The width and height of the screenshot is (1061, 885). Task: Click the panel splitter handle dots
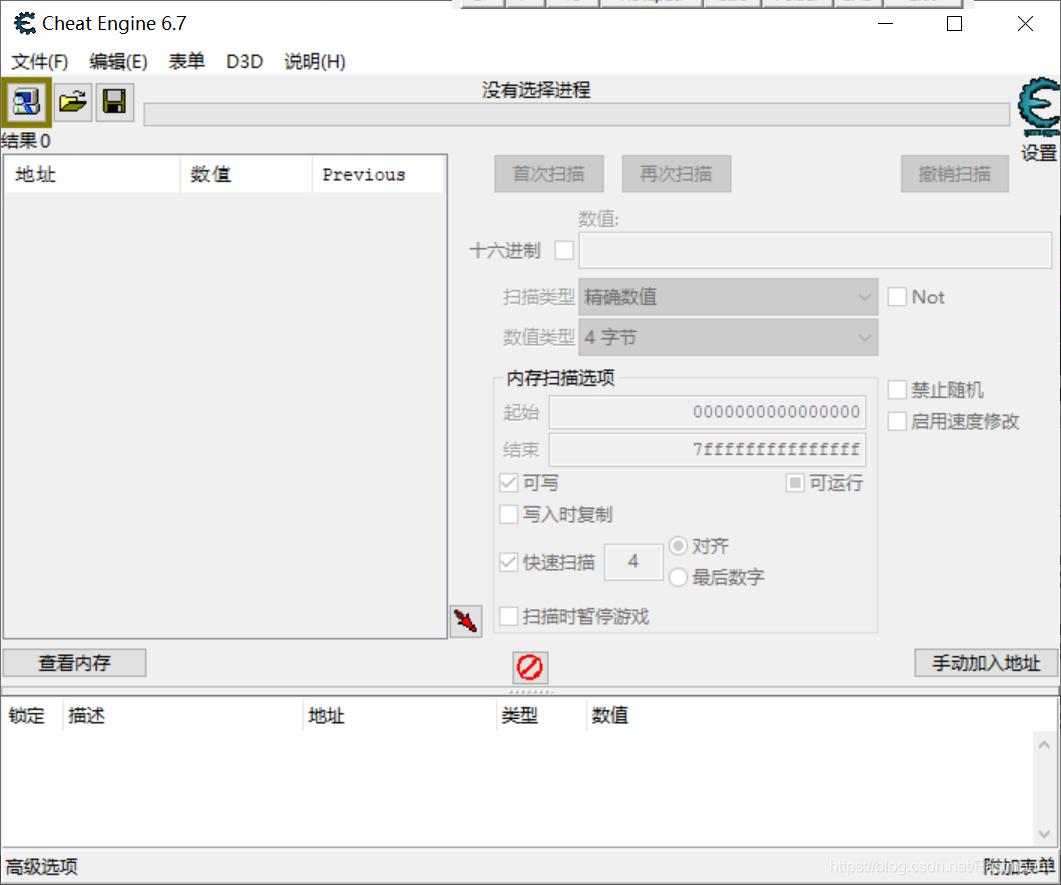coord(531,691)
